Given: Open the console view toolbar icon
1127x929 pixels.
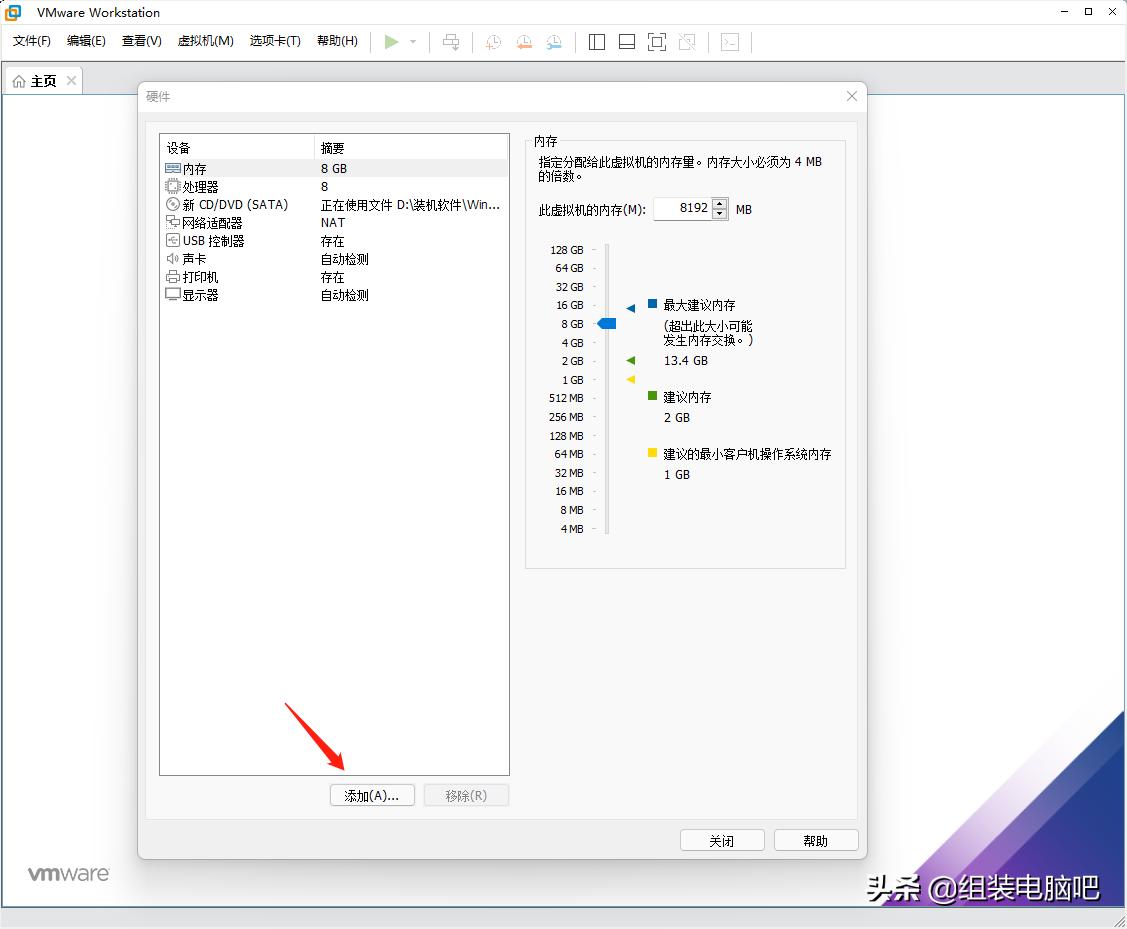Looking at the screenshot, I should 730,42.
